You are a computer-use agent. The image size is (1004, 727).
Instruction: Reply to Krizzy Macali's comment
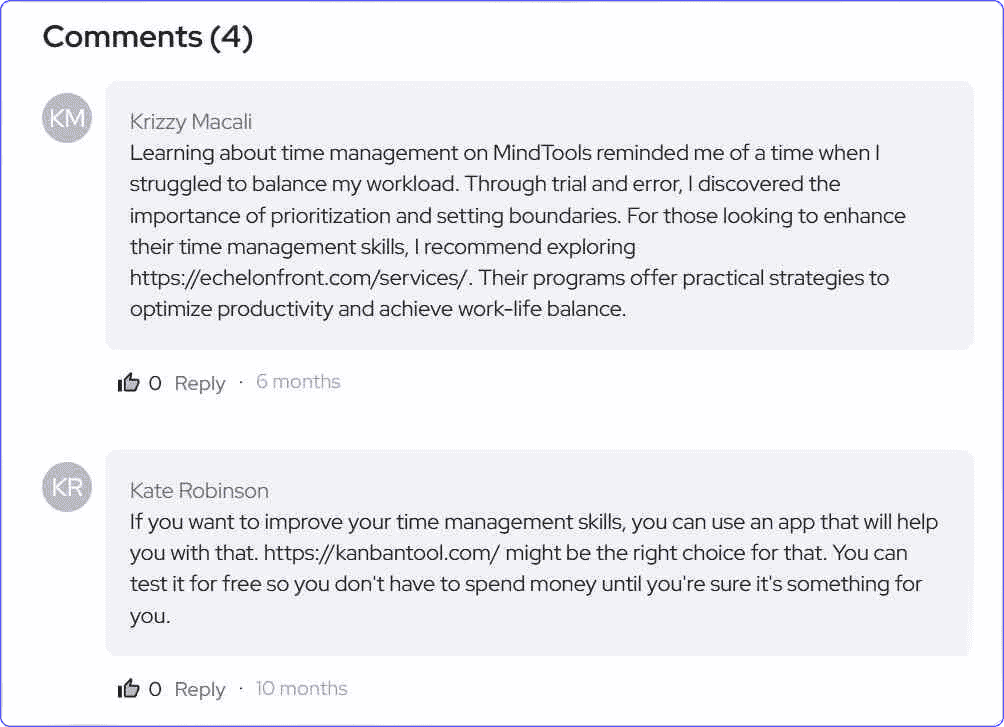200,383
